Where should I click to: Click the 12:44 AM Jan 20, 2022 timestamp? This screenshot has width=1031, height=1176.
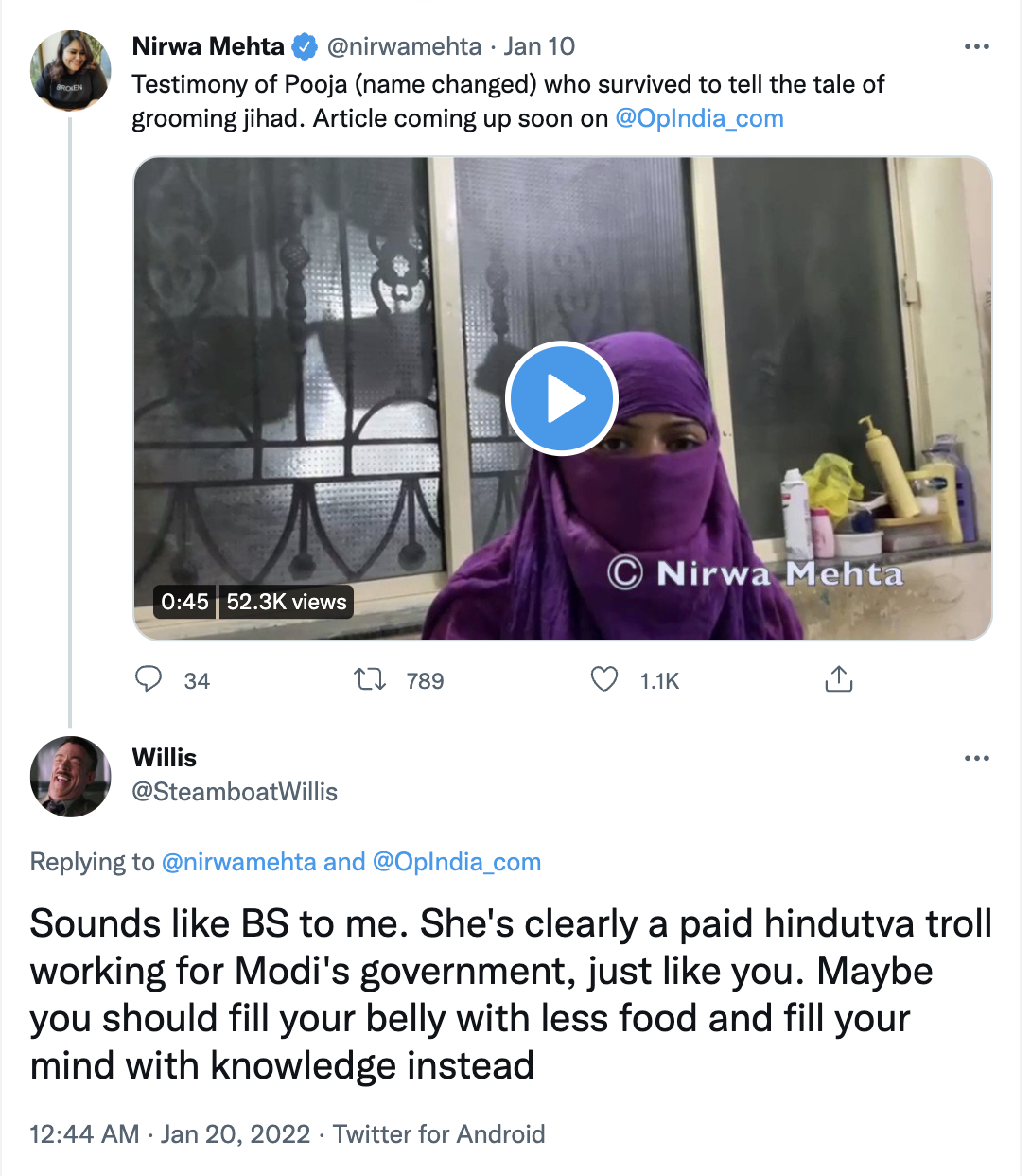pyautogui.click(x=170, y=1133)
